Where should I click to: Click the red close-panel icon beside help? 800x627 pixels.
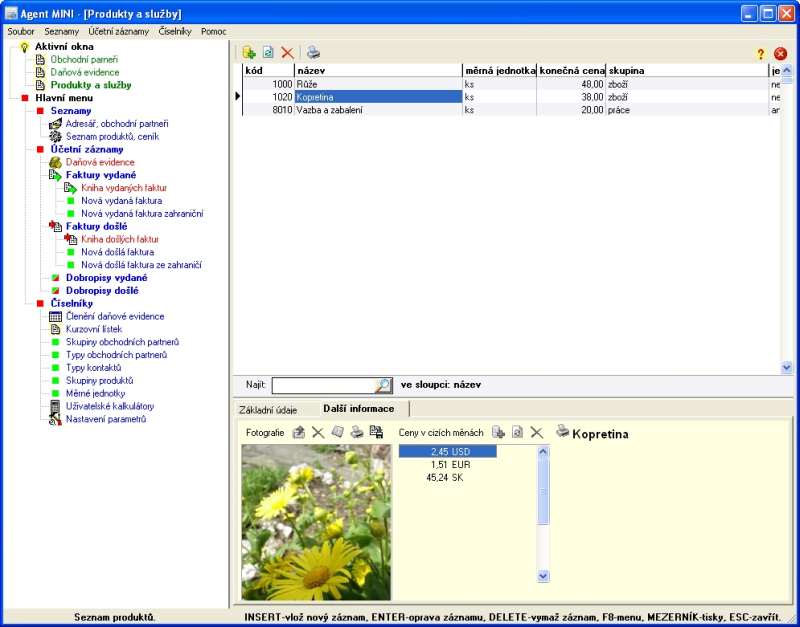[780, 54]
